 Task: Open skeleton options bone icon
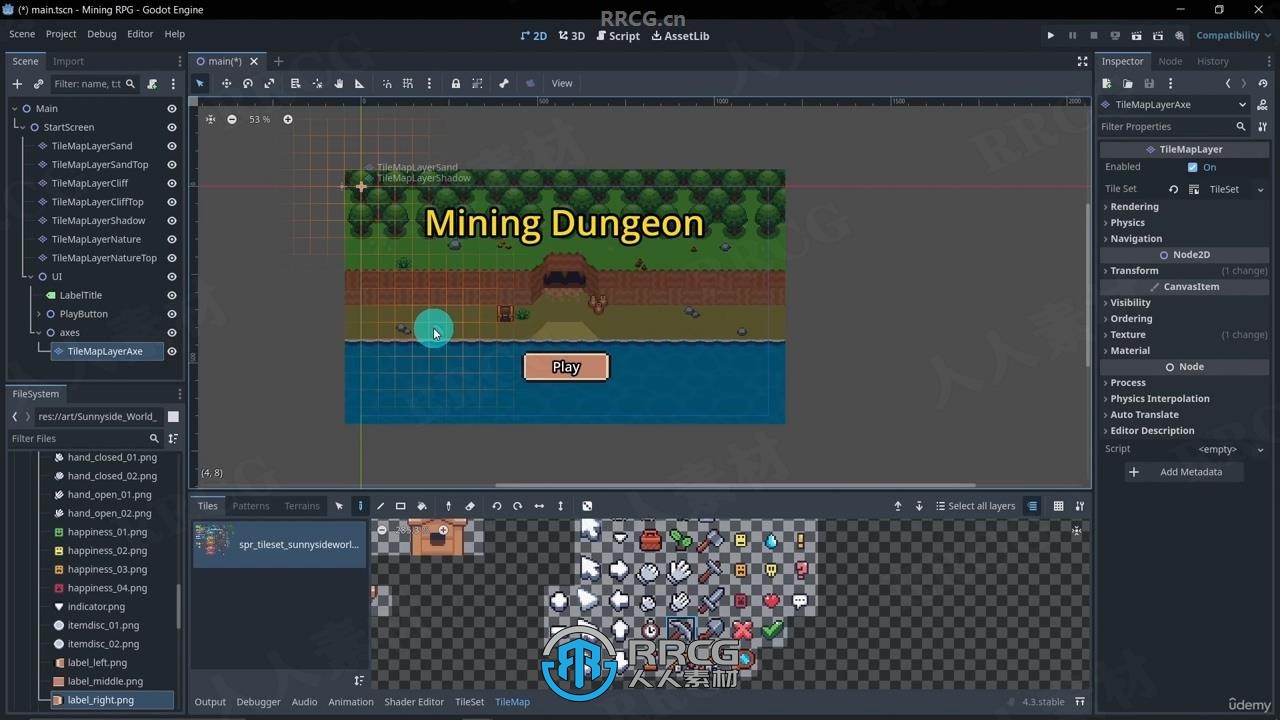click(504, 83)
